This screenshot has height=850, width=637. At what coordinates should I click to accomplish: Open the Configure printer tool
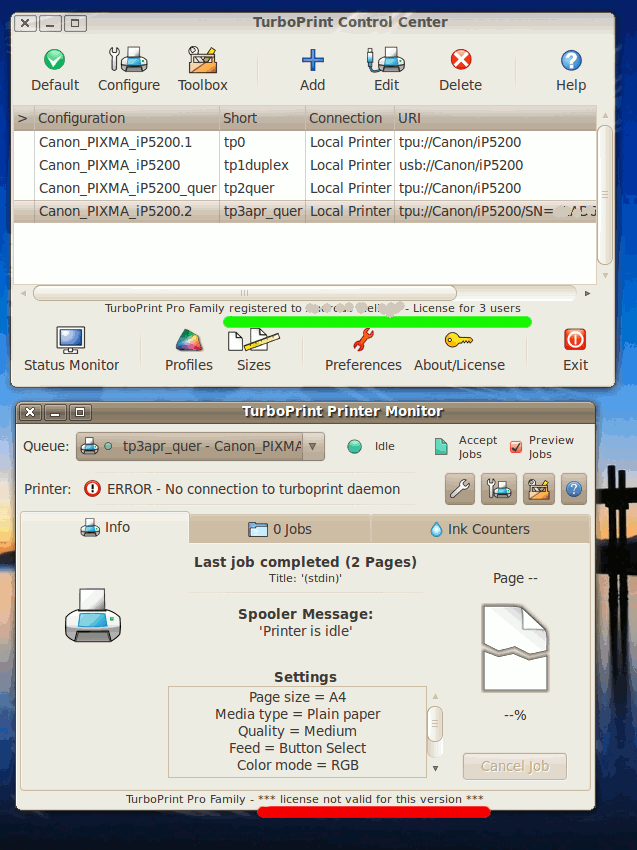coord(129,70)
